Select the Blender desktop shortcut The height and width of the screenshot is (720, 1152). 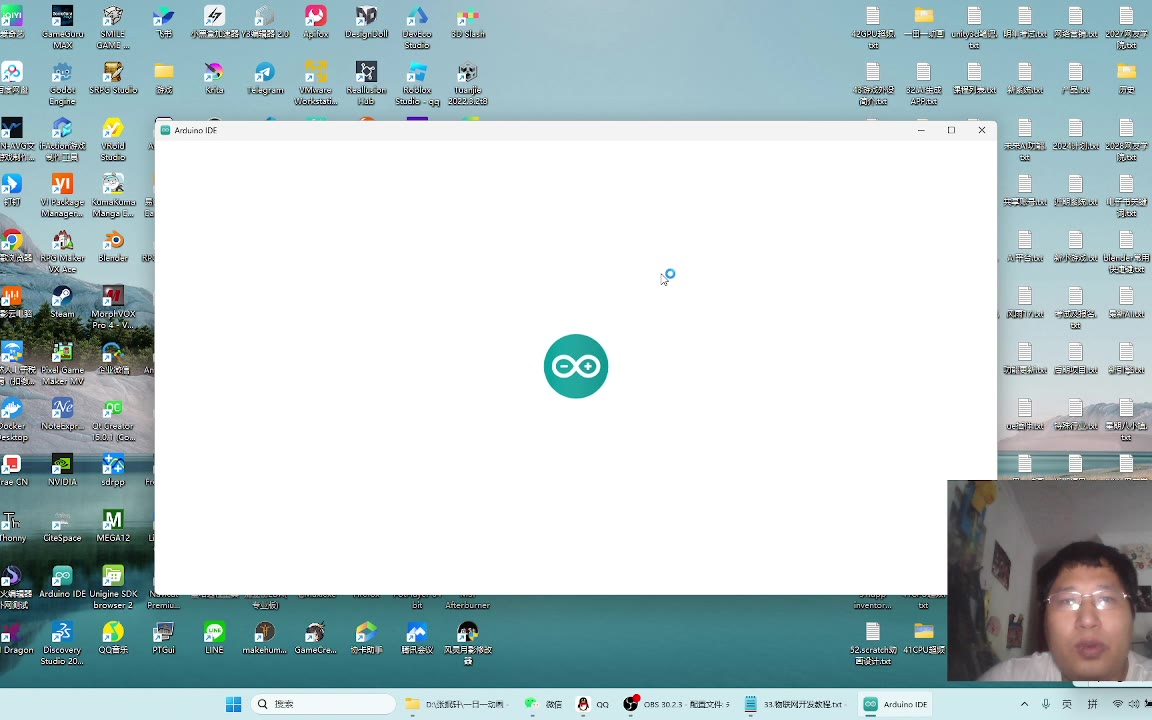point(113,246)
